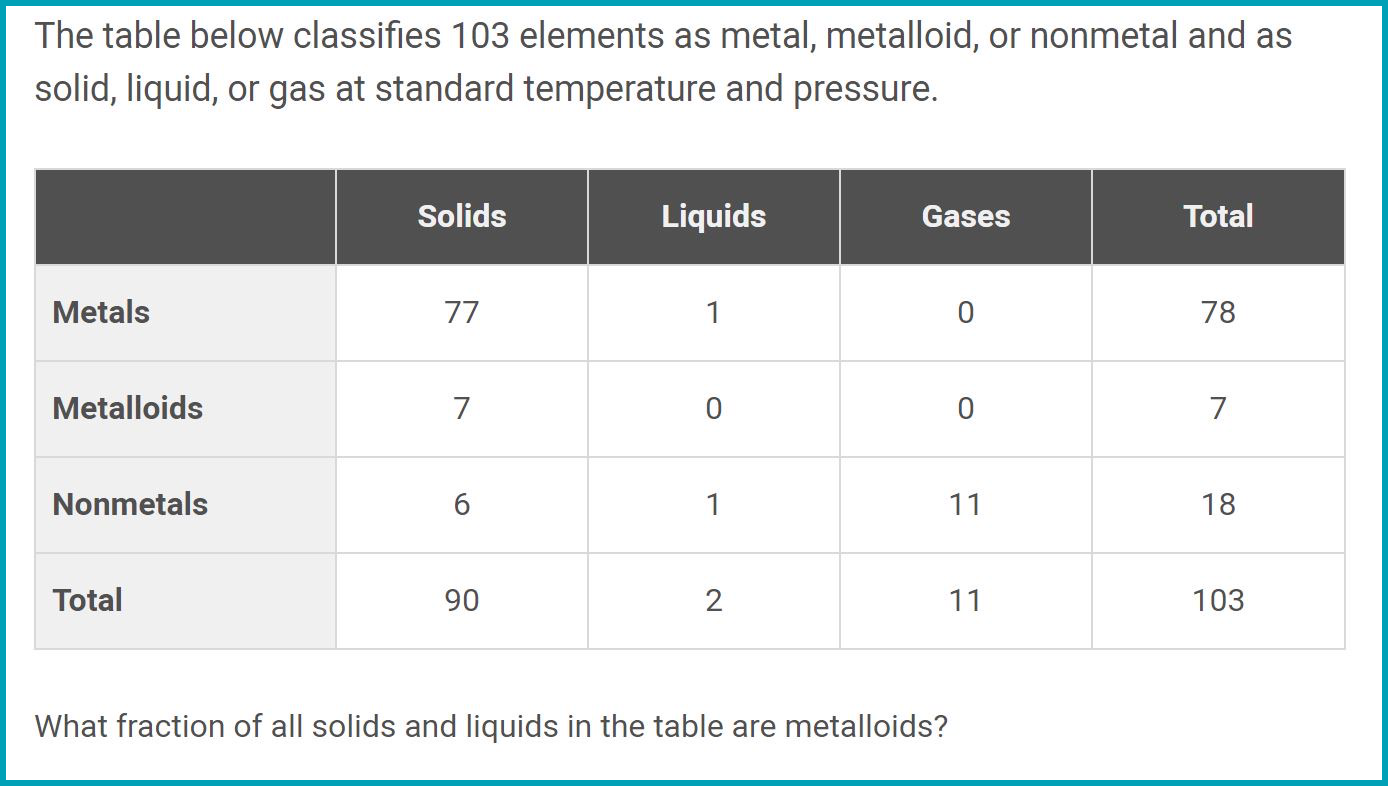Image resolution: width=1388 pixels, height=786 pixels.
Task: Click the total solids cell showing 90
Action: (462, 600)
